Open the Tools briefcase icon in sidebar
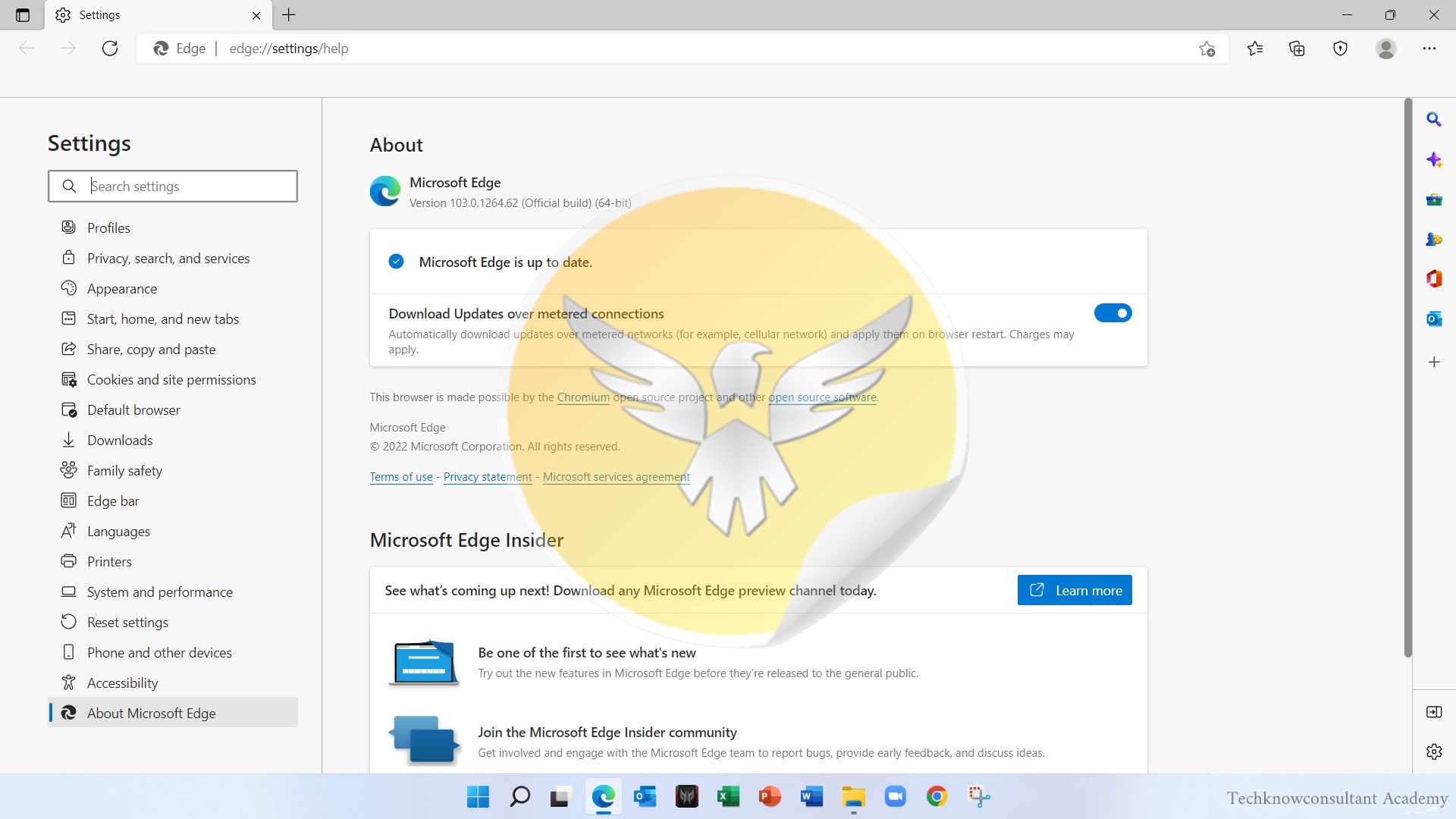Viewport: 1456px width, 819px height. (1433, 200)
